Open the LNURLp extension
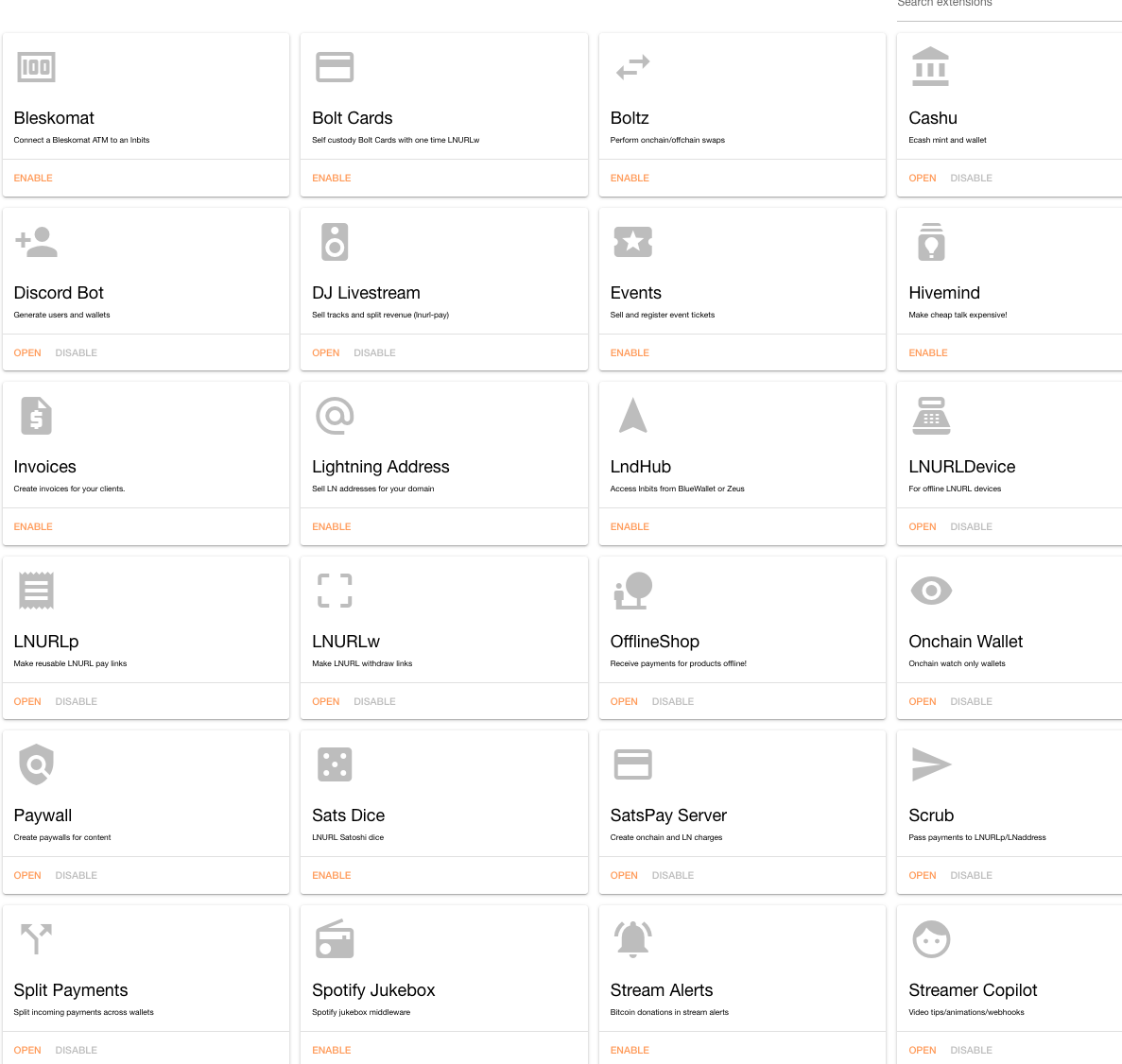This screenshot has height=1064, width=1122. pyautogui.click(x=27, y=701)
